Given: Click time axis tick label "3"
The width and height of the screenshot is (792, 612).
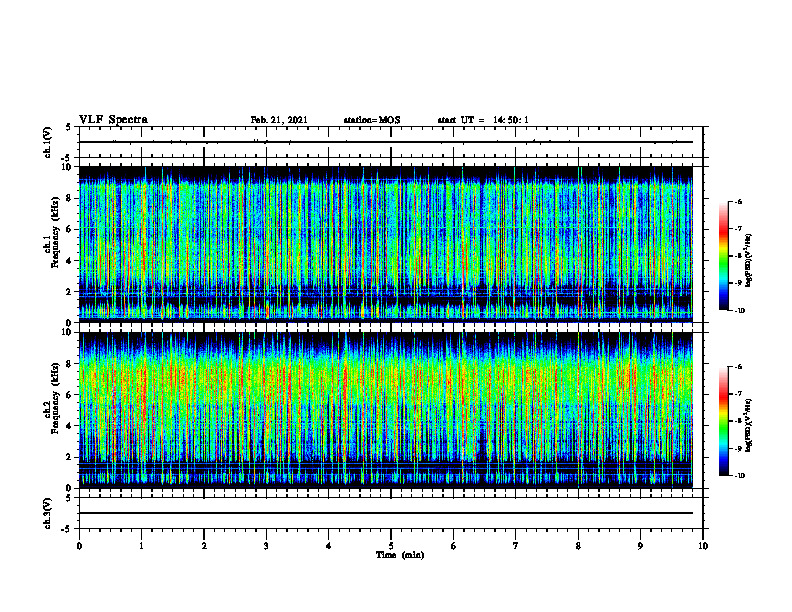Looking at the screenshot, I should 266,546.
